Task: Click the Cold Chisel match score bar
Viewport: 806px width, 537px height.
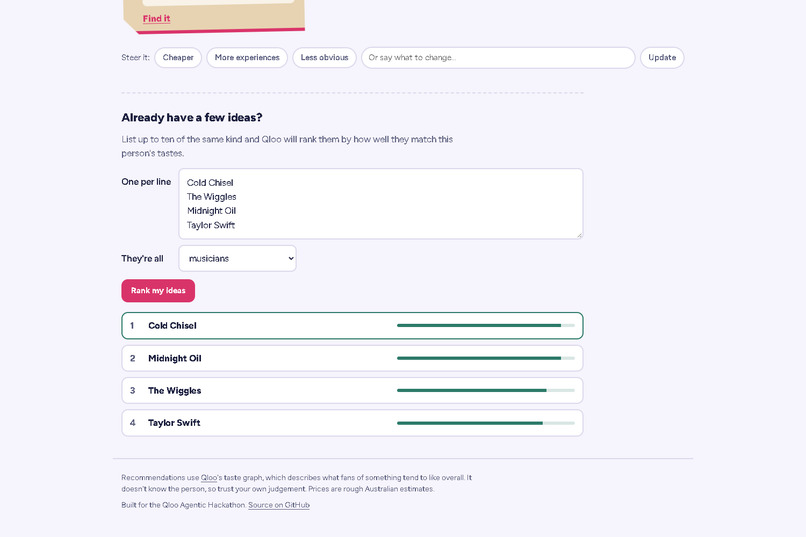Action: pyautogui.click(x=486, y=325)
